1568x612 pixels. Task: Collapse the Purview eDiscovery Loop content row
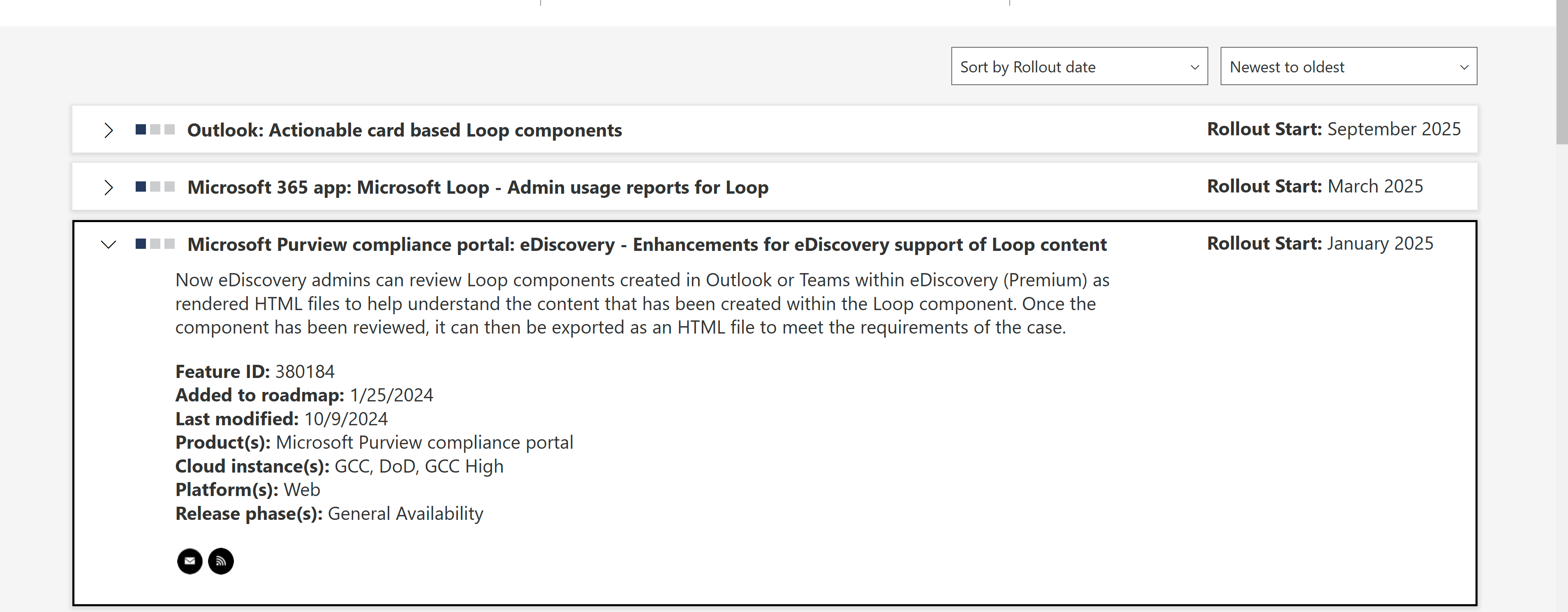click(x=109, y=245)
